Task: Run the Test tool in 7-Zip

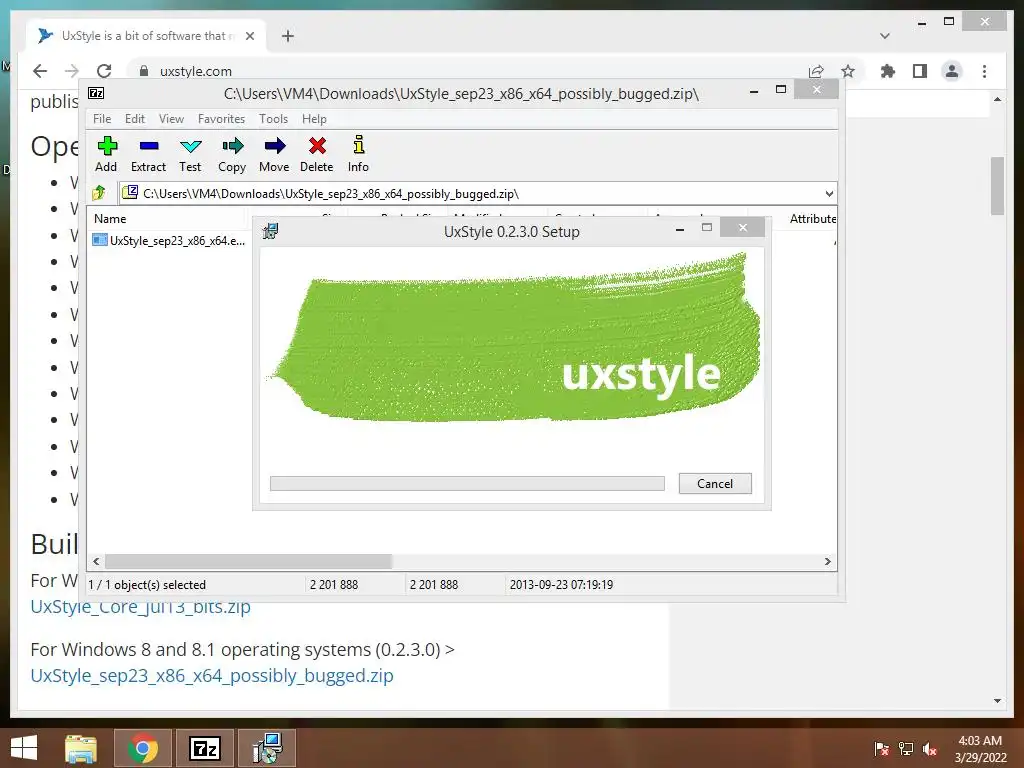Action: pos(190,154)
